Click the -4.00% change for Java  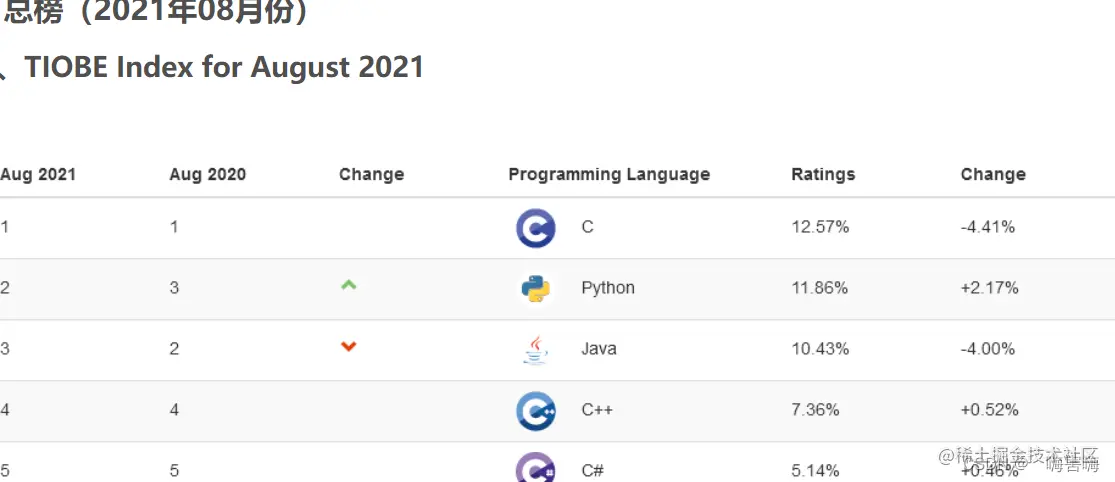[x=987, y=349]
